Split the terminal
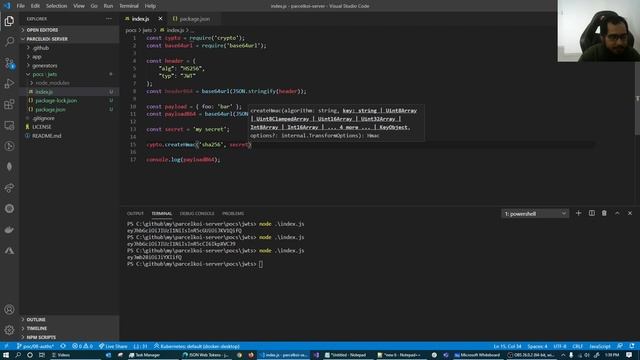640x360 pixels. click(591, 213)
